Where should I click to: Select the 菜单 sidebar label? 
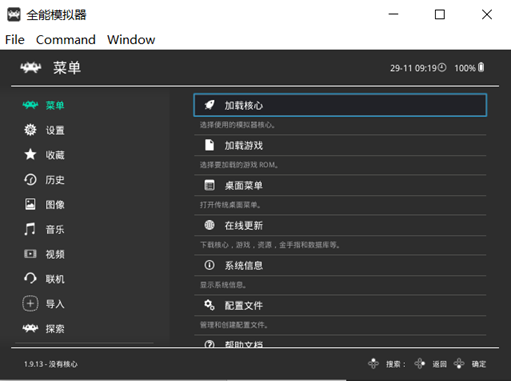click(55, 105)
